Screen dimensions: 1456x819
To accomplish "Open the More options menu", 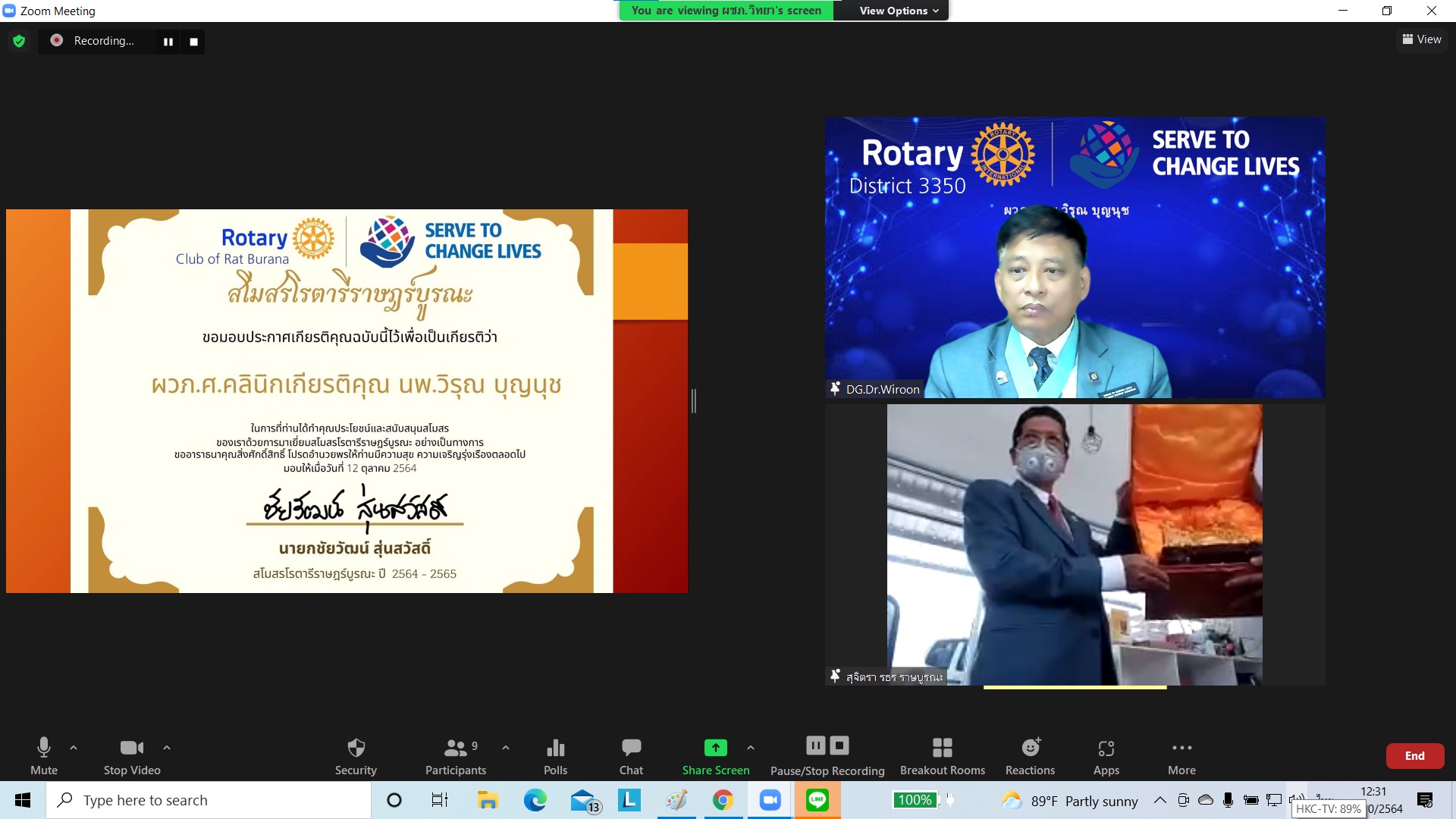I will [1181, 755].
